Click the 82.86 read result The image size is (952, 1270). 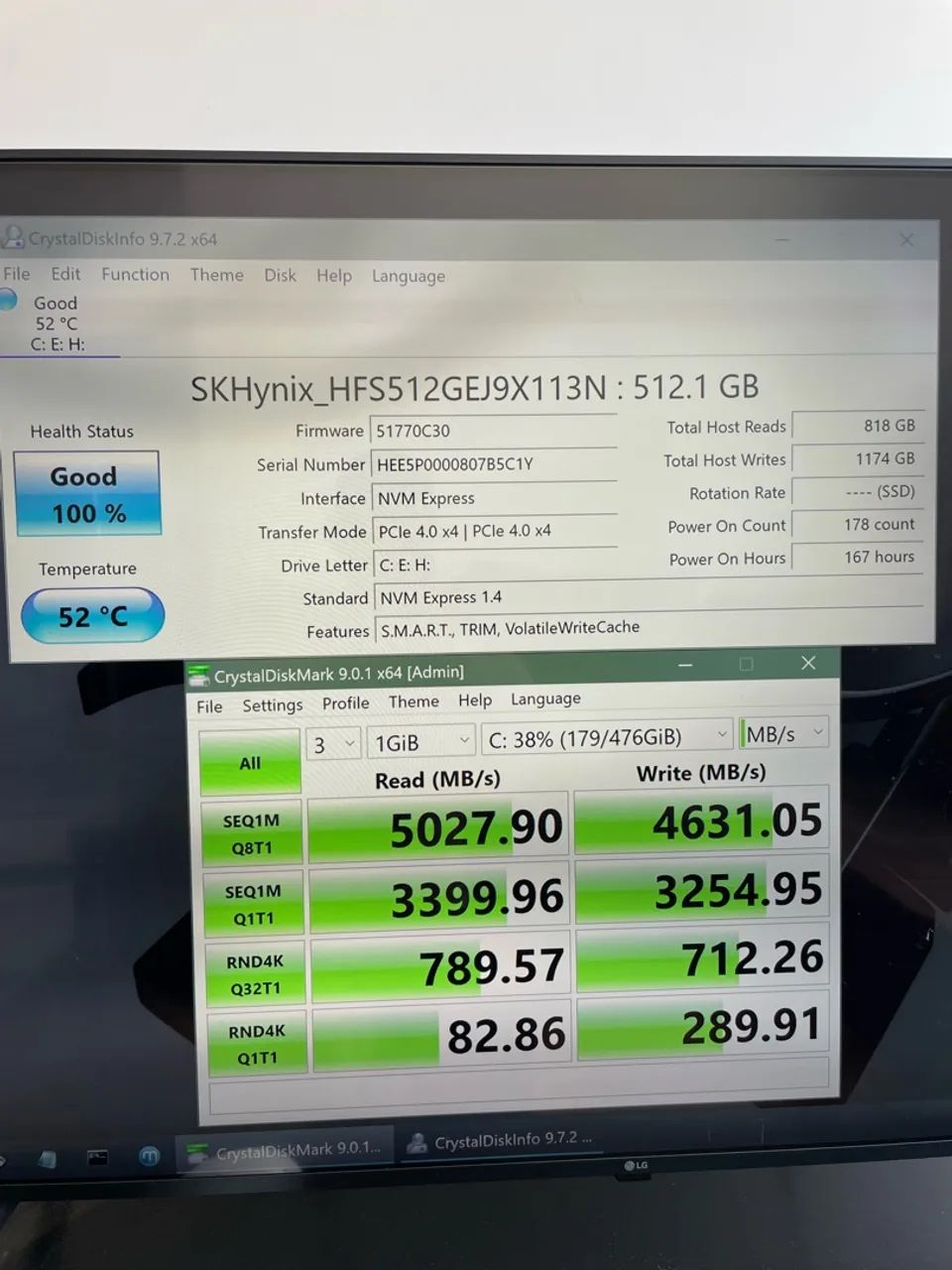point(441,1037)
